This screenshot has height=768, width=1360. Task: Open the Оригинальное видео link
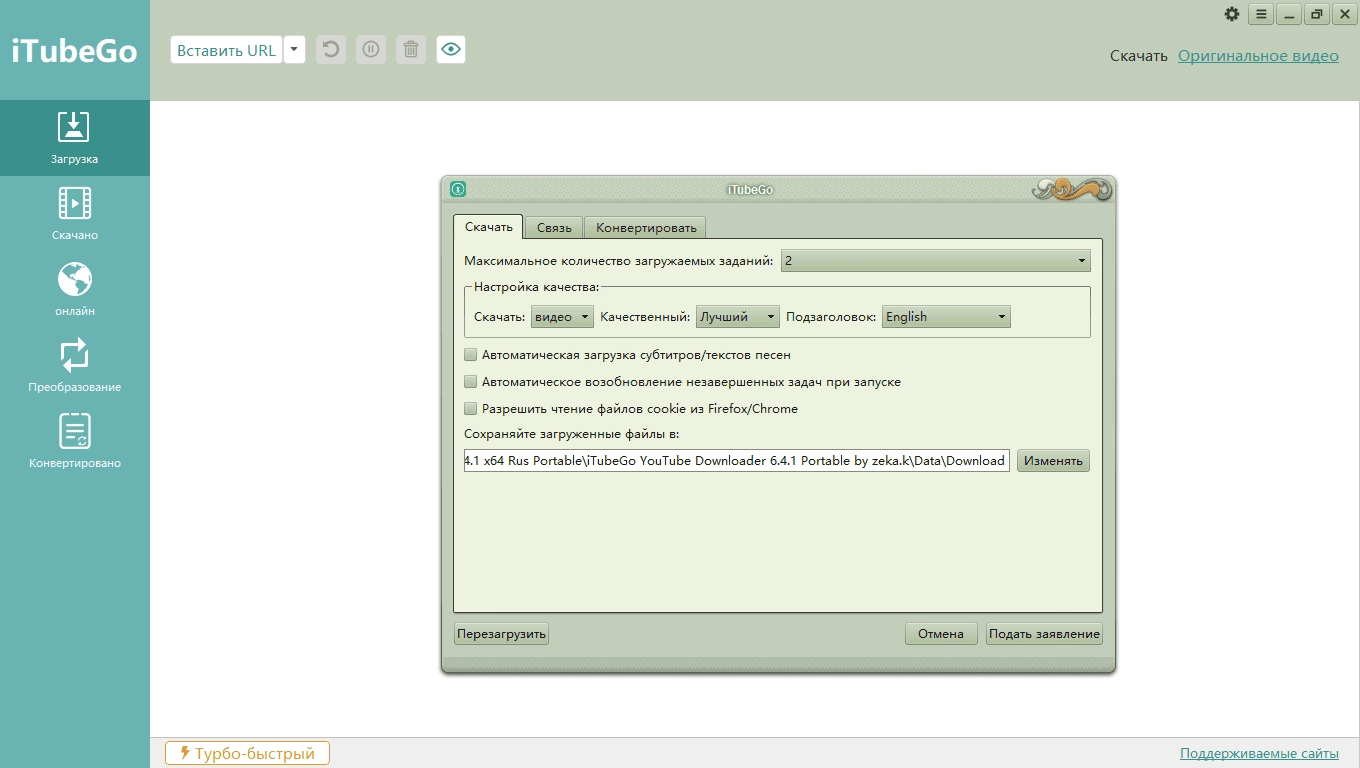pyautogui.click(x=1258, y=56)
